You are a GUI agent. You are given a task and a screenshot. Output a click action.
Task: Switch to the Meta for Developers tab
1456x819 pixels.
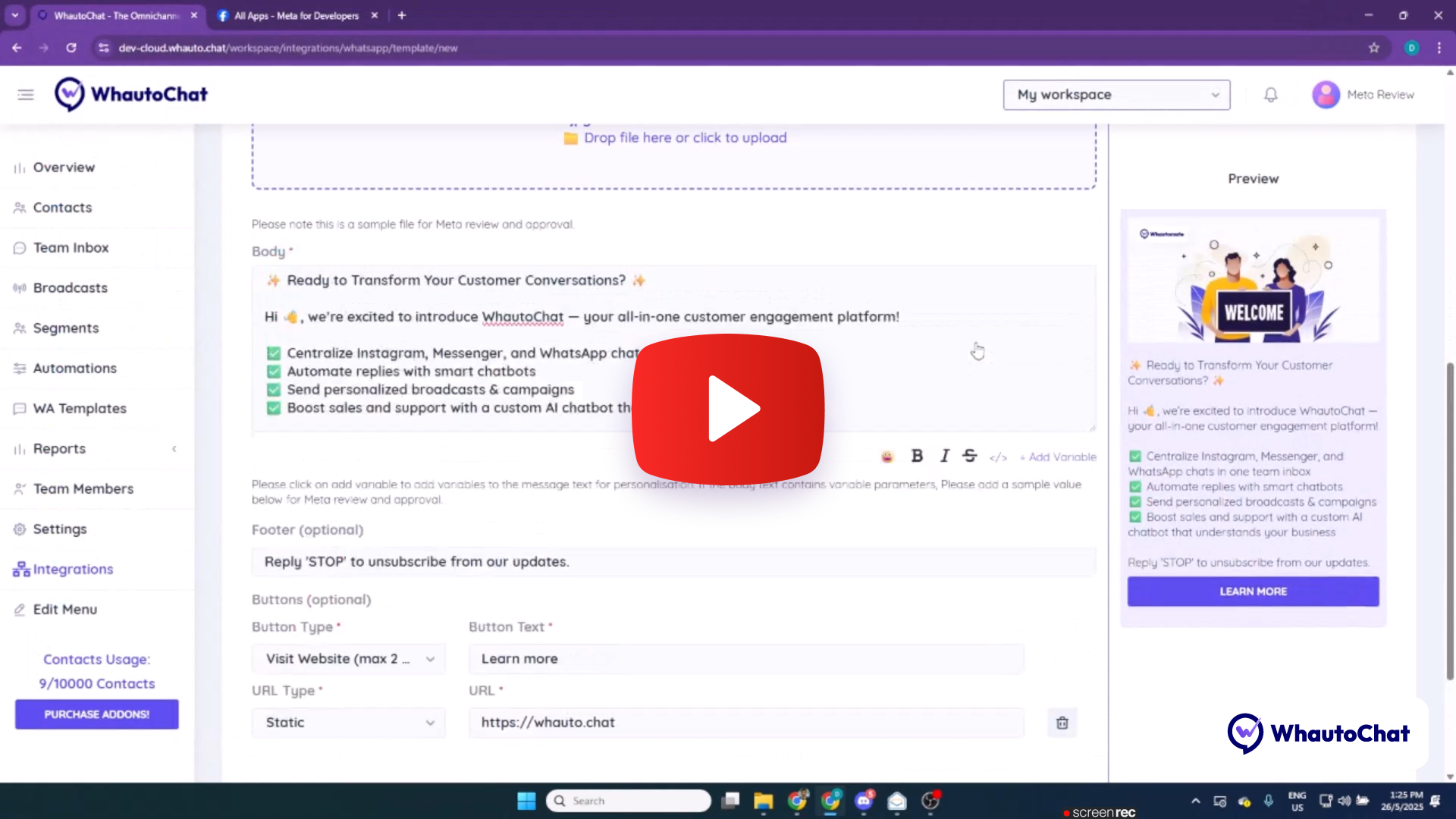(296, 15)
